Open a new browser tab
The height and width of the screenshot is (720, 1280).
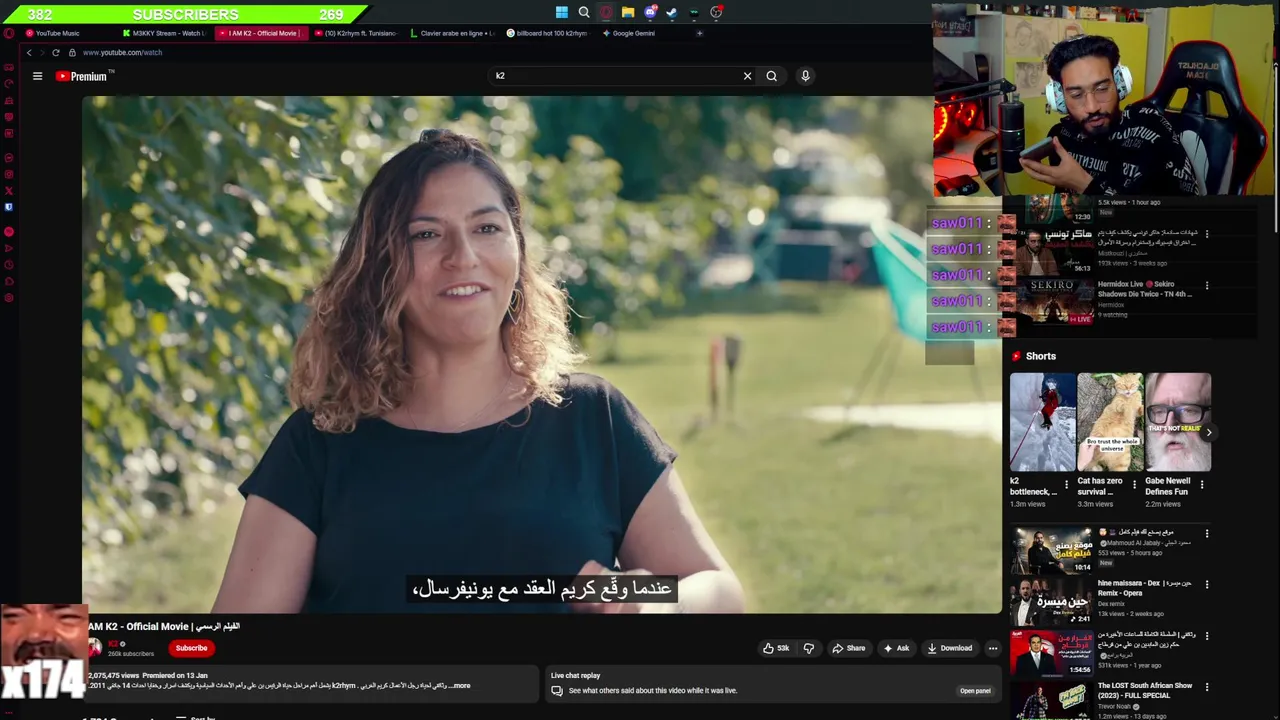coord(699,33)
